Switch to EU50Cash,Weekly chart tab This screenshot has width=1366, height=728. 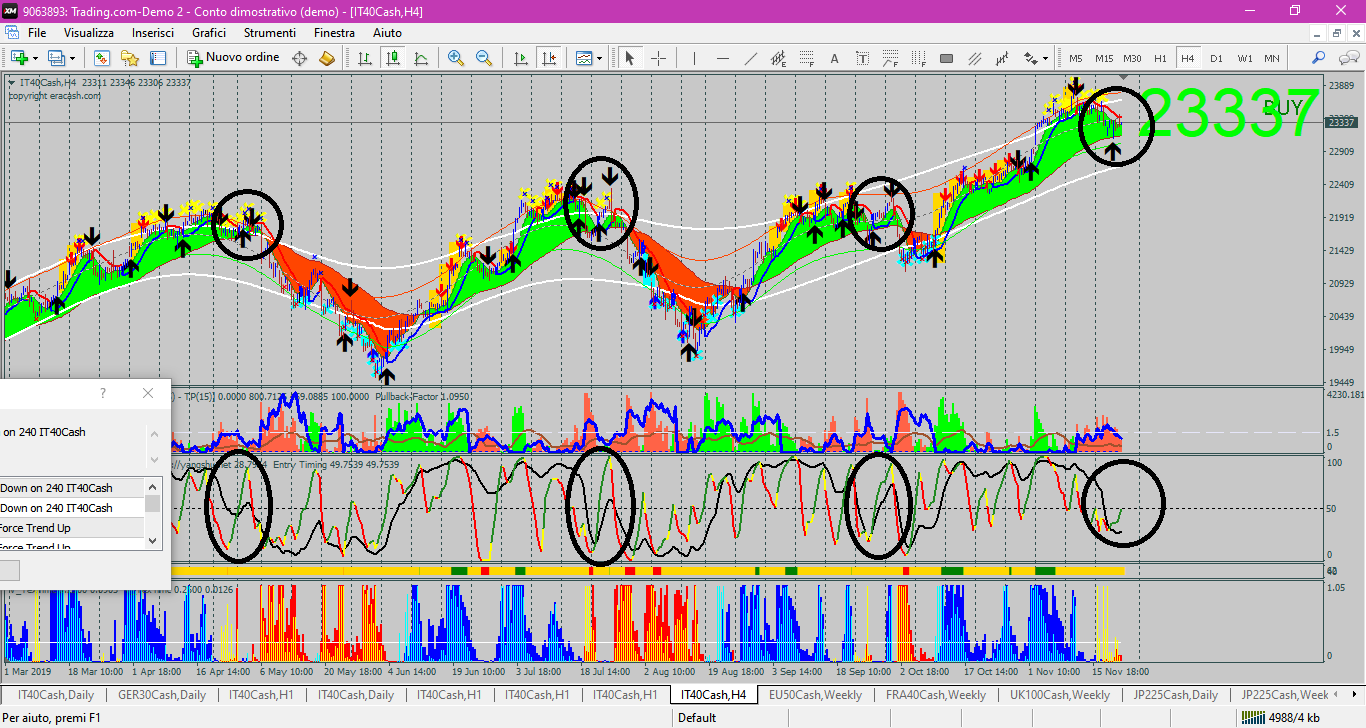(813, 695)
